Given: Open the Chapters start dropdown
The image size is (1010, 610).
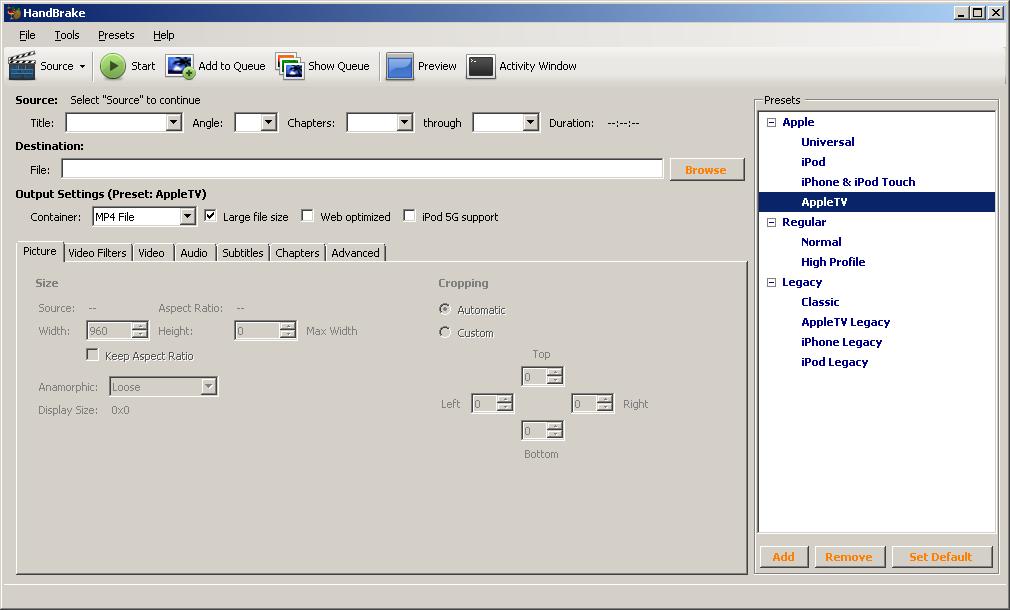Looking at the screenshot, I should (x=405, y=122).
